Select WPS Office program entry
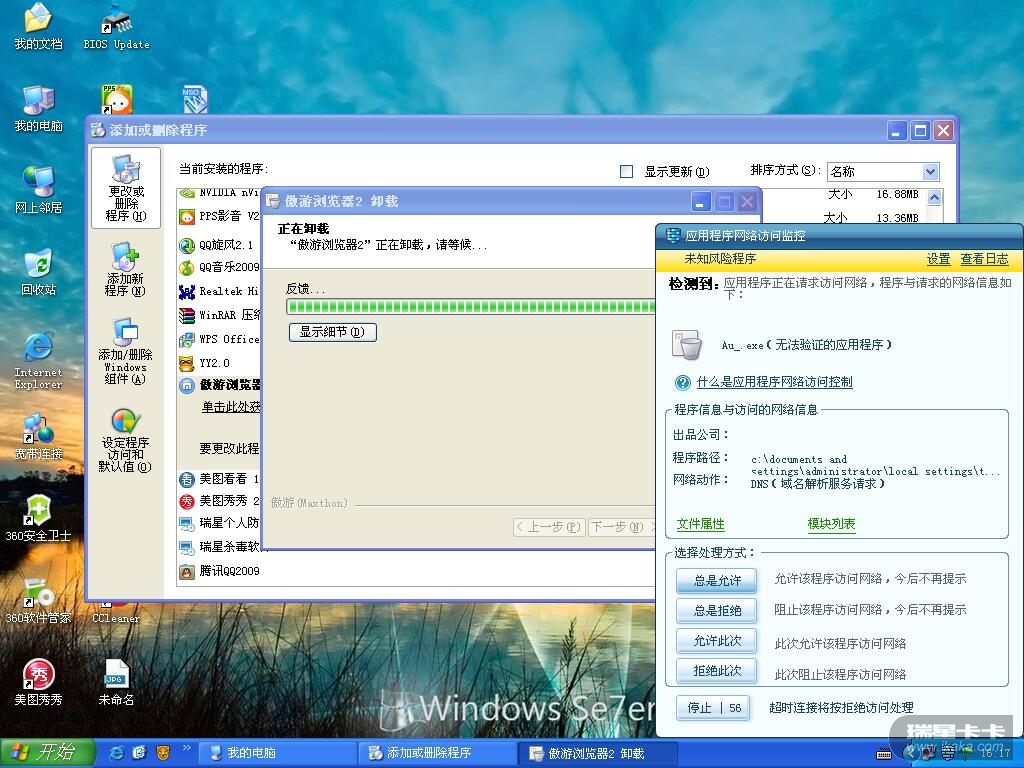 tap(219, 340)
